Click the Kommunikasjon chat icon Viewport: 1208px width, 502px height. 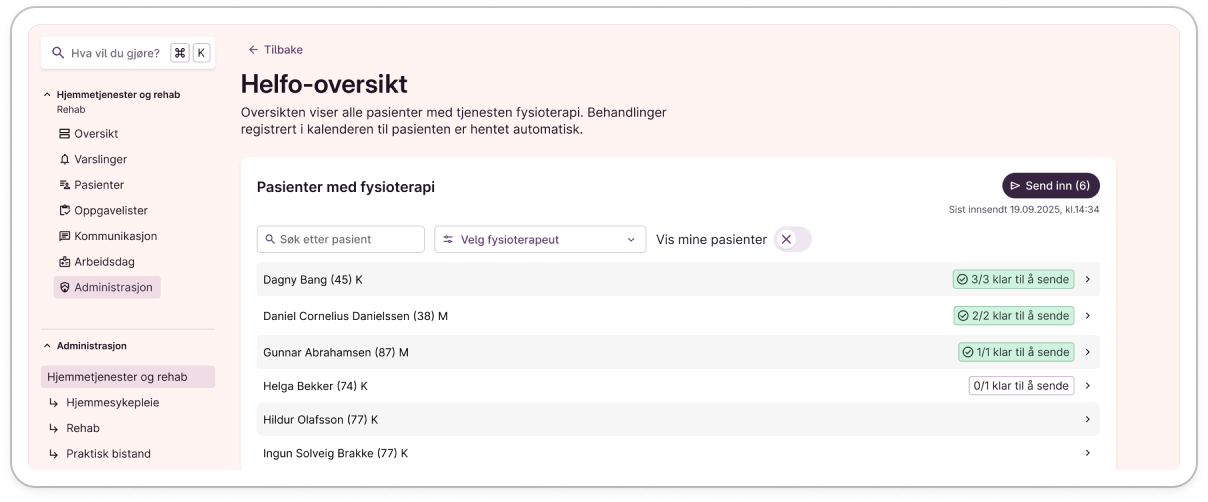pos(65,236)
